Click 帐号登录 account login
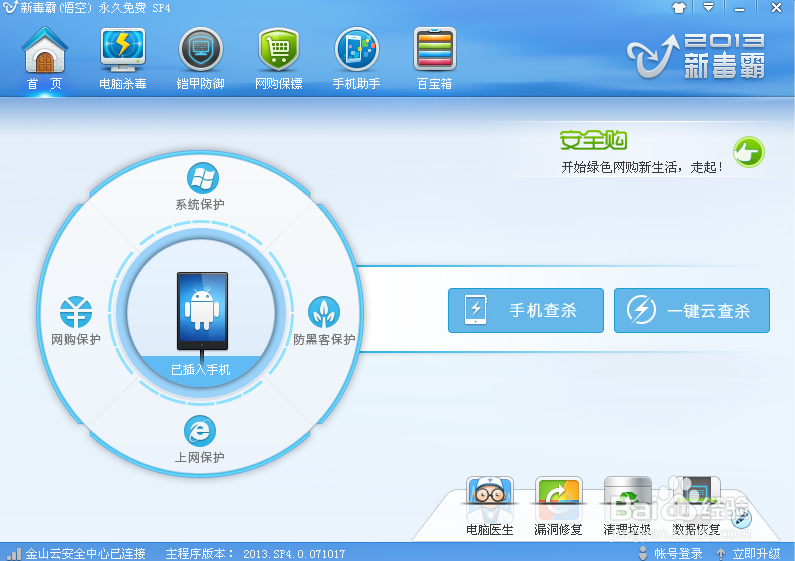This screenshot has height=561, width=795. [x=670, y=553]
